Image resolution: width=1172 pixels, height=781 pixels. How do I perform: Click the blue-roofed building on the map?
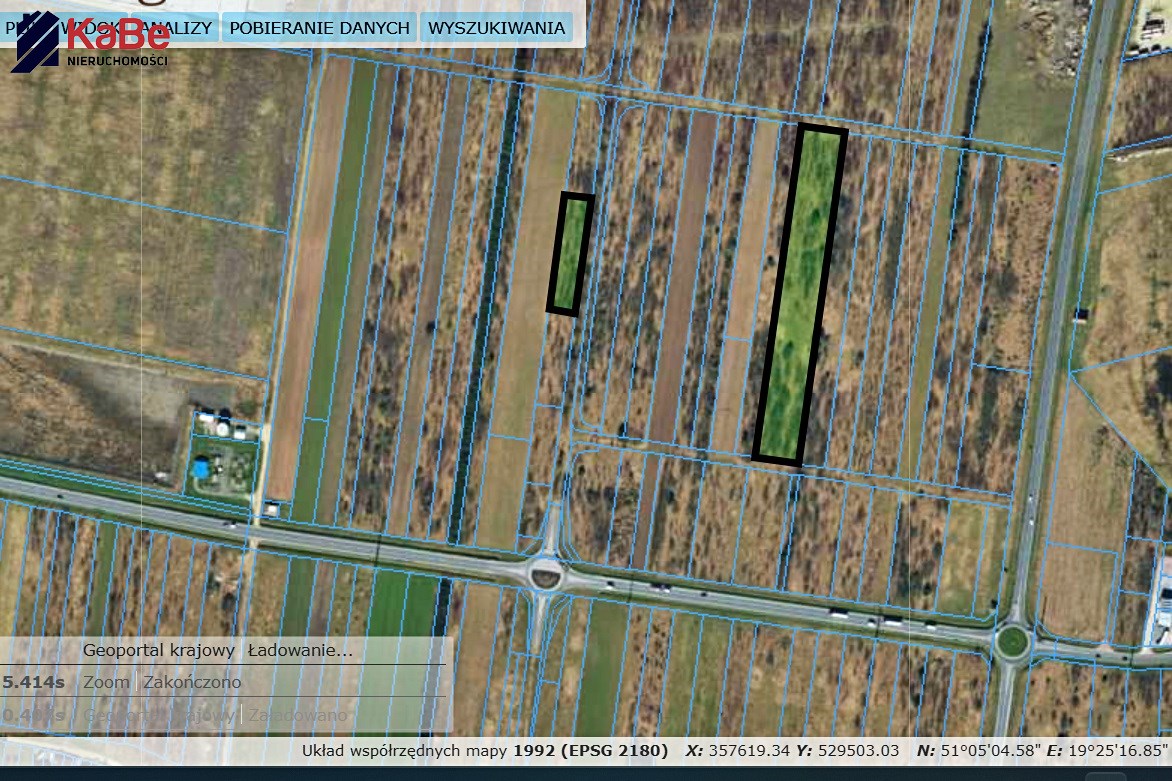coord(201,467)
